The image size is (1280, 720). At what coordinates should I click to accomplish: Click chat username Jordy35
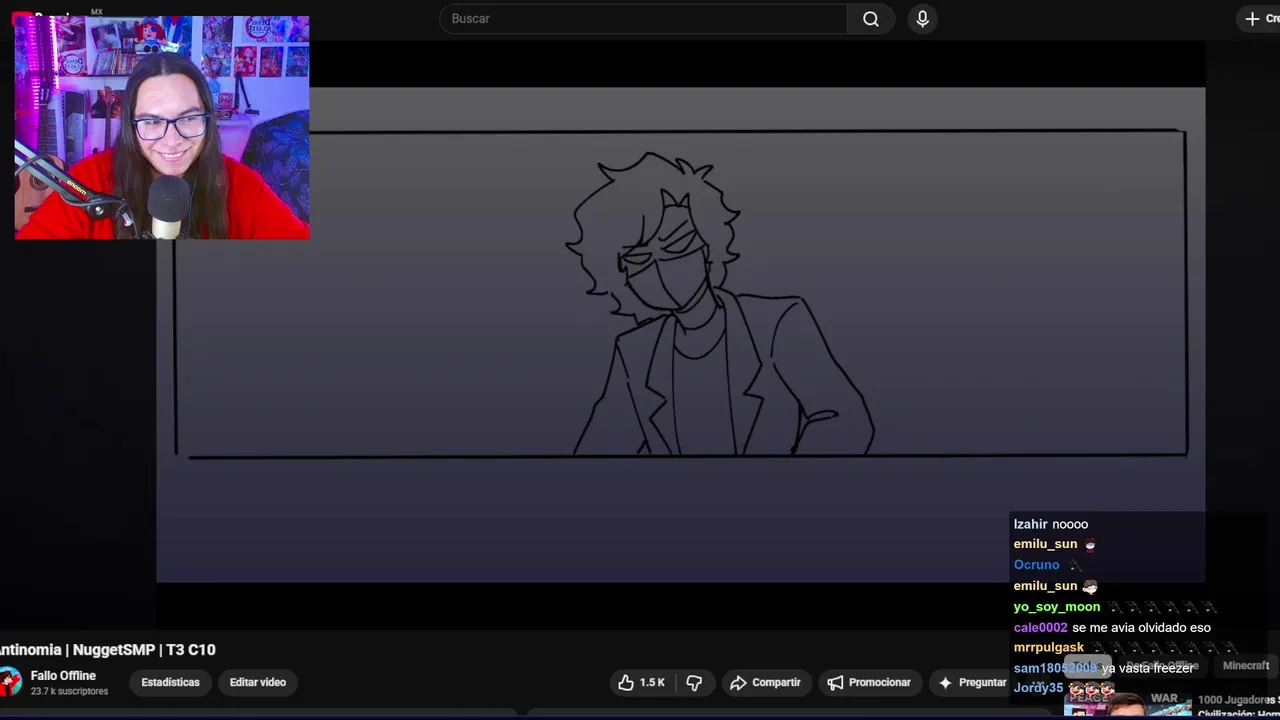click(1038, 688)
